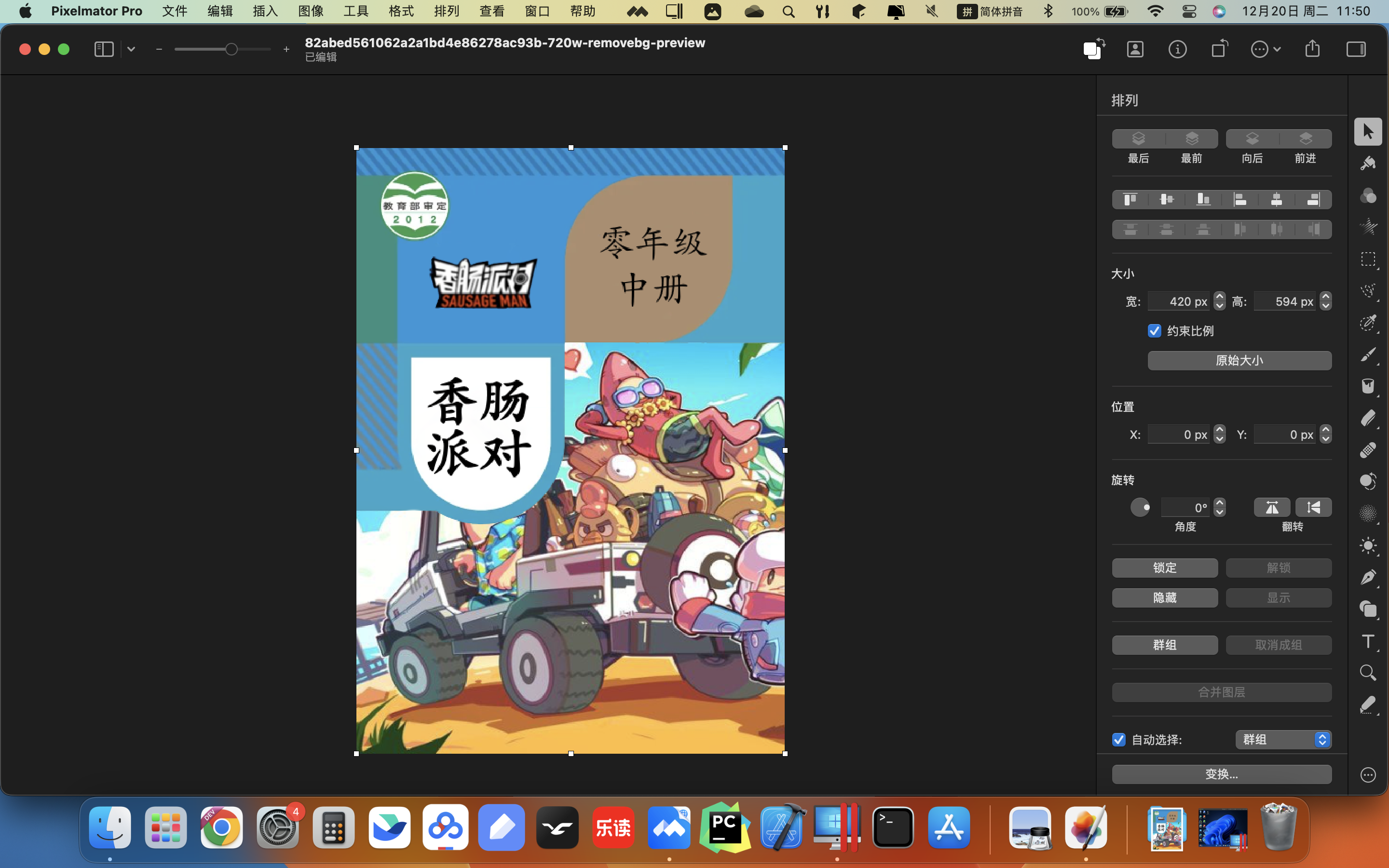Click the height field stepper arrows

point(1325,301)
